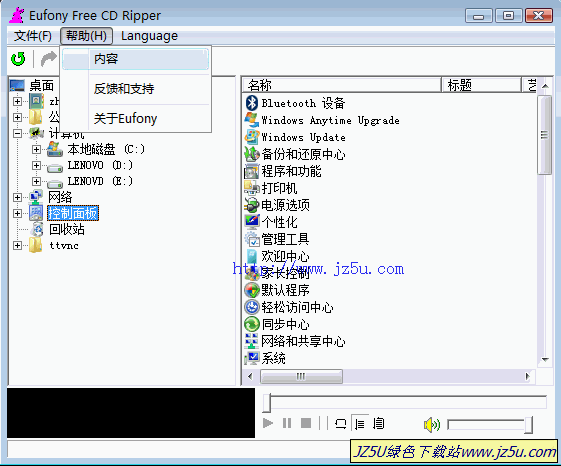Select Windows Anytime Upgrade text

point(330,120)
